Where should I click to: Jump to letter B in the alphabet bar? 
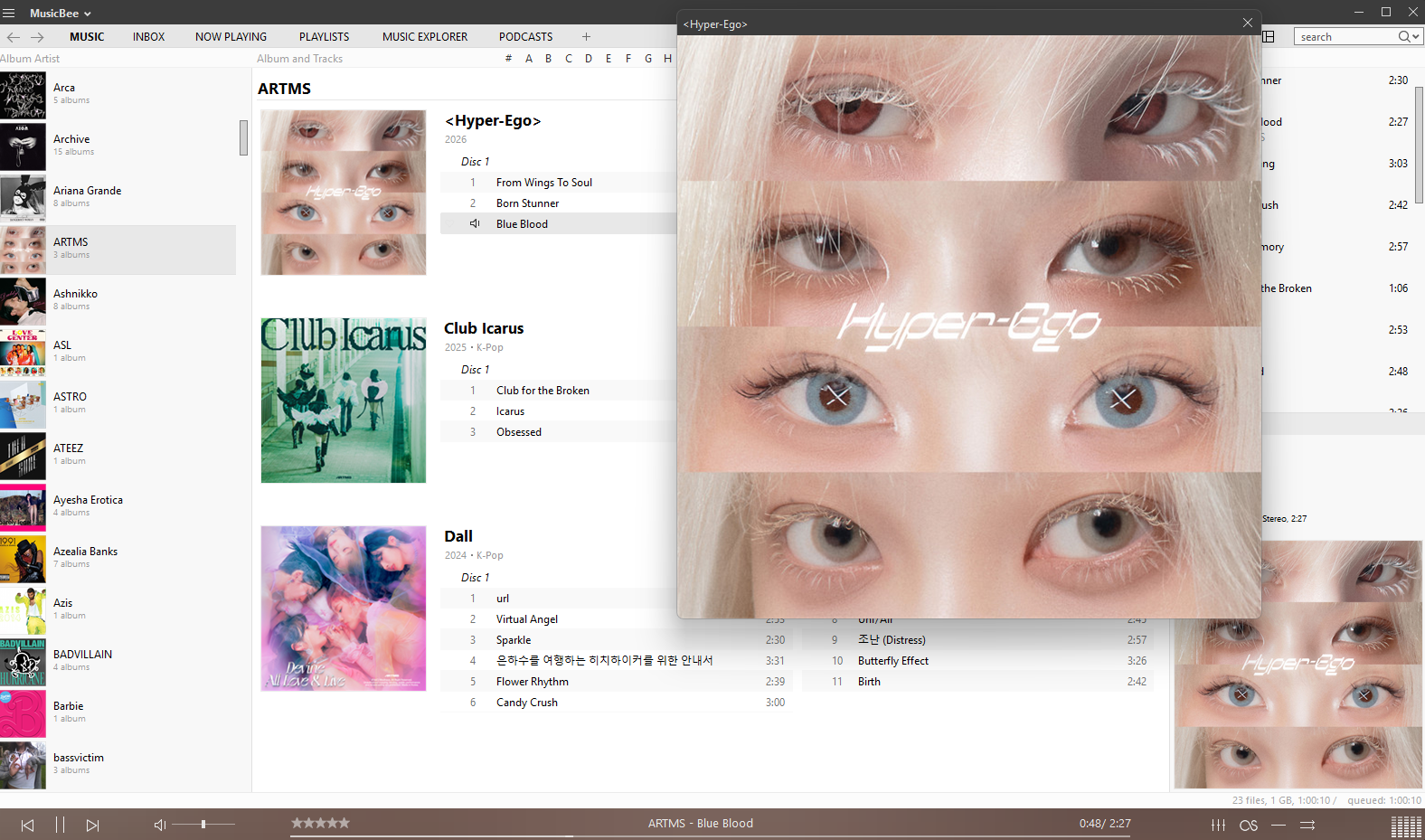[x=548, y=59]
